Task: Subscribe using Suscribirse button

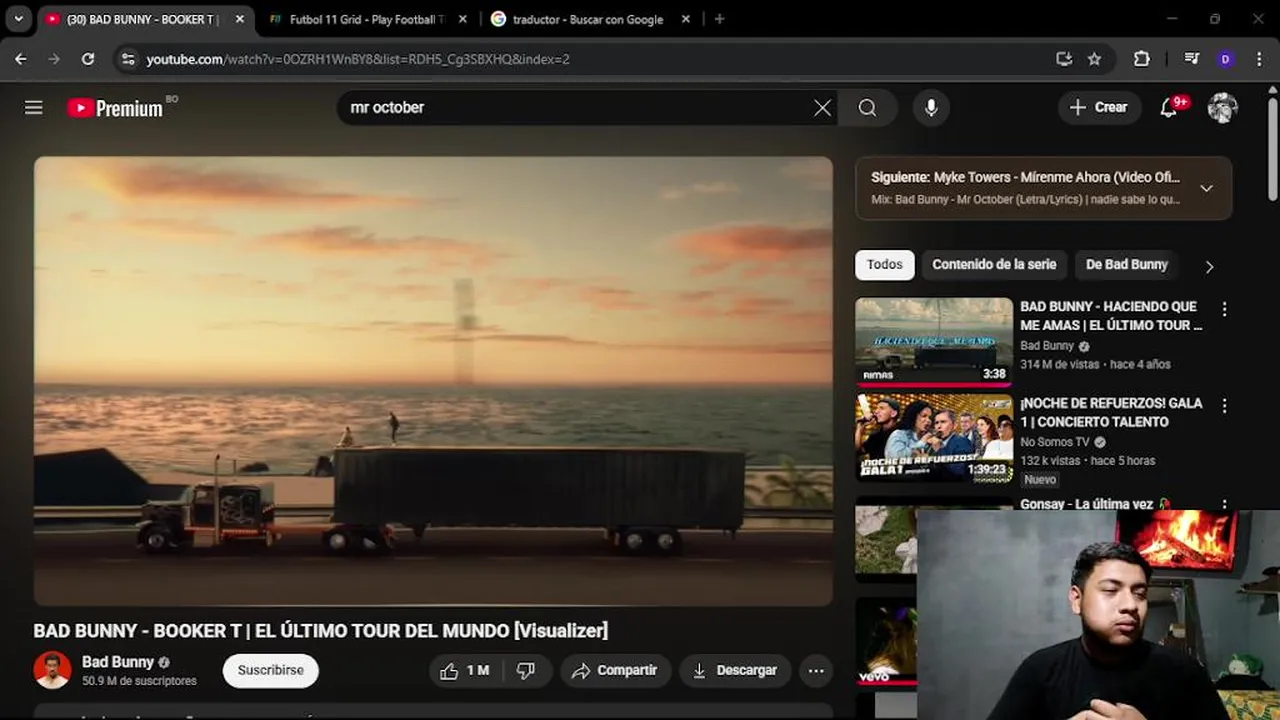Action: [271, 670]
